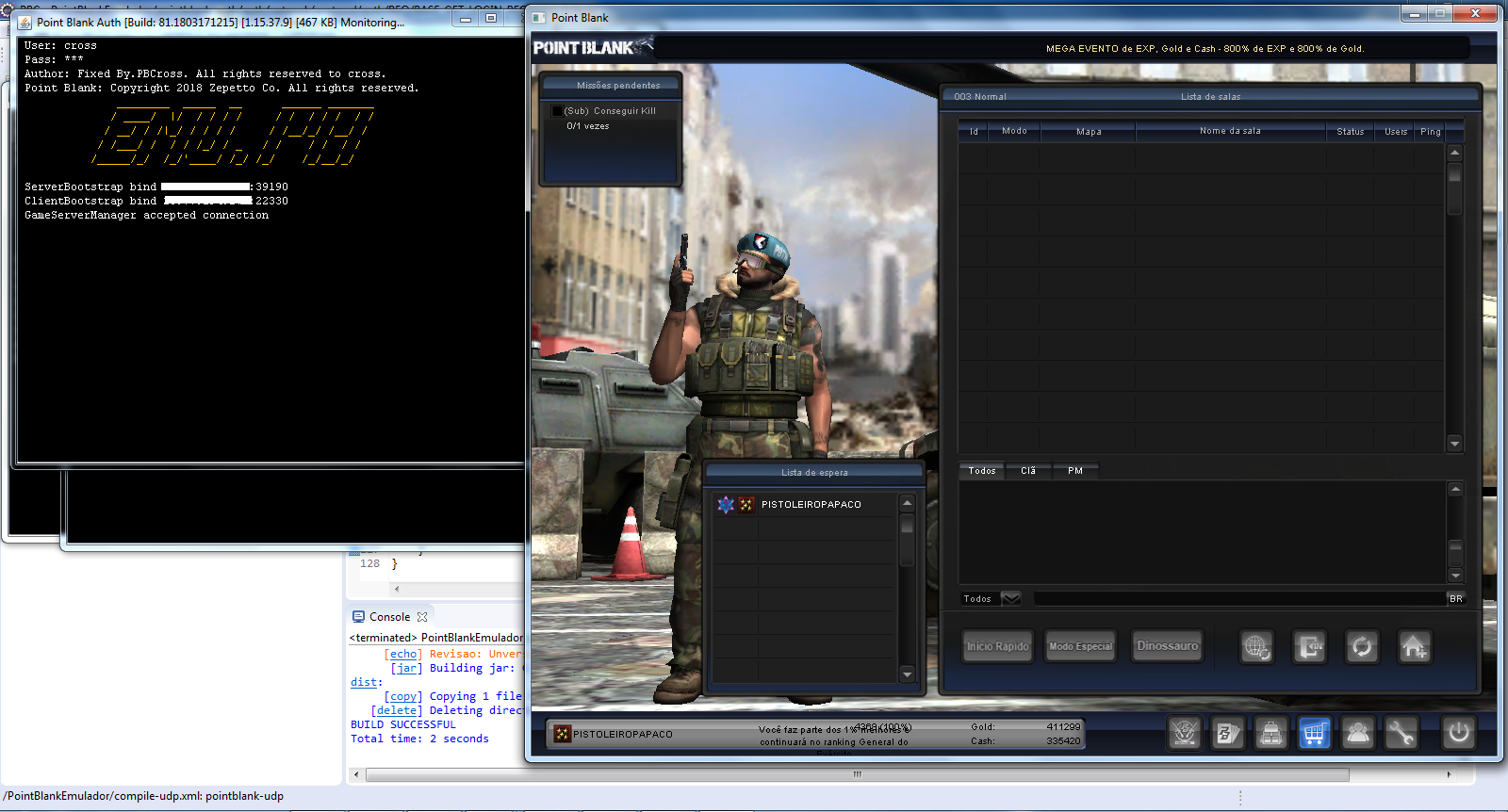The image size is (1508, 812).
Task: Open the server/channel change globe icon
Action: 1256,646
